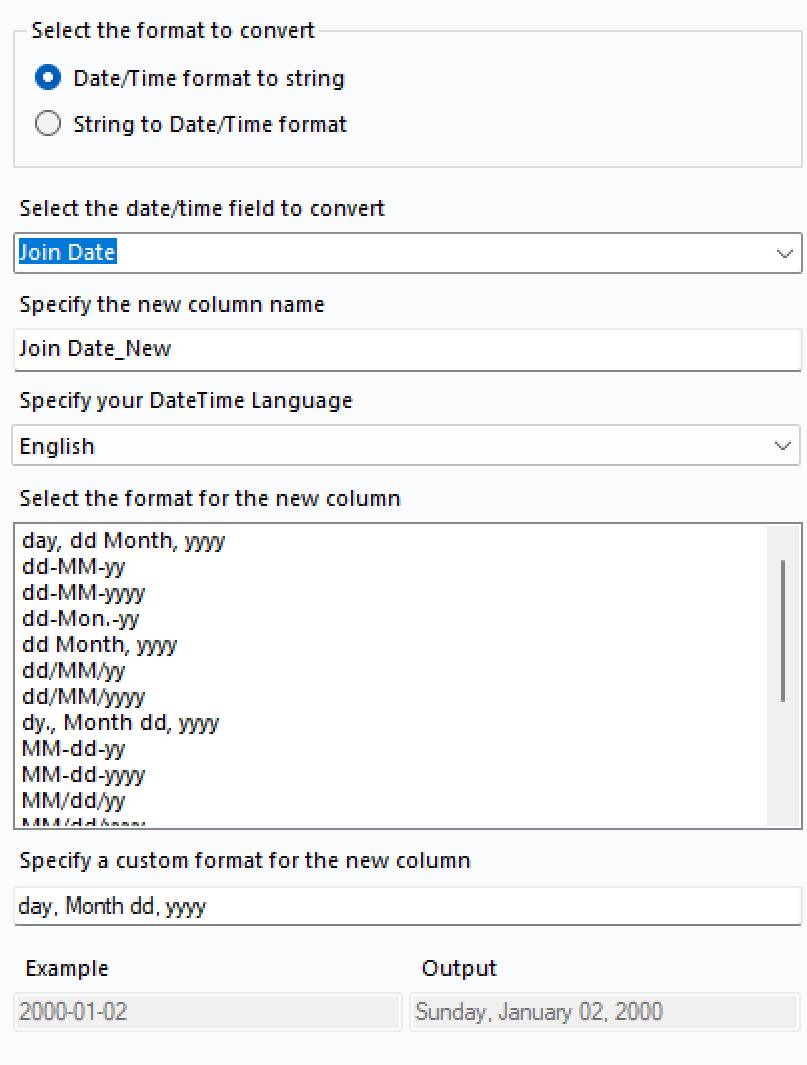Screen dimensions: 807x1065
Task: Select the MM-dd-yyyy list entry
Action: tap(83, 775)
